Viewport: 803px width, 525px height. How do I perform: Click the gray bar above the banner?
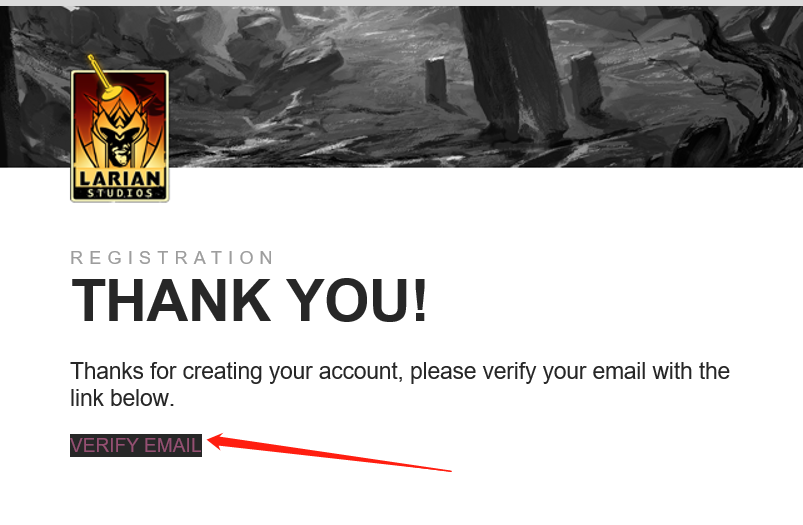[402, 3]
